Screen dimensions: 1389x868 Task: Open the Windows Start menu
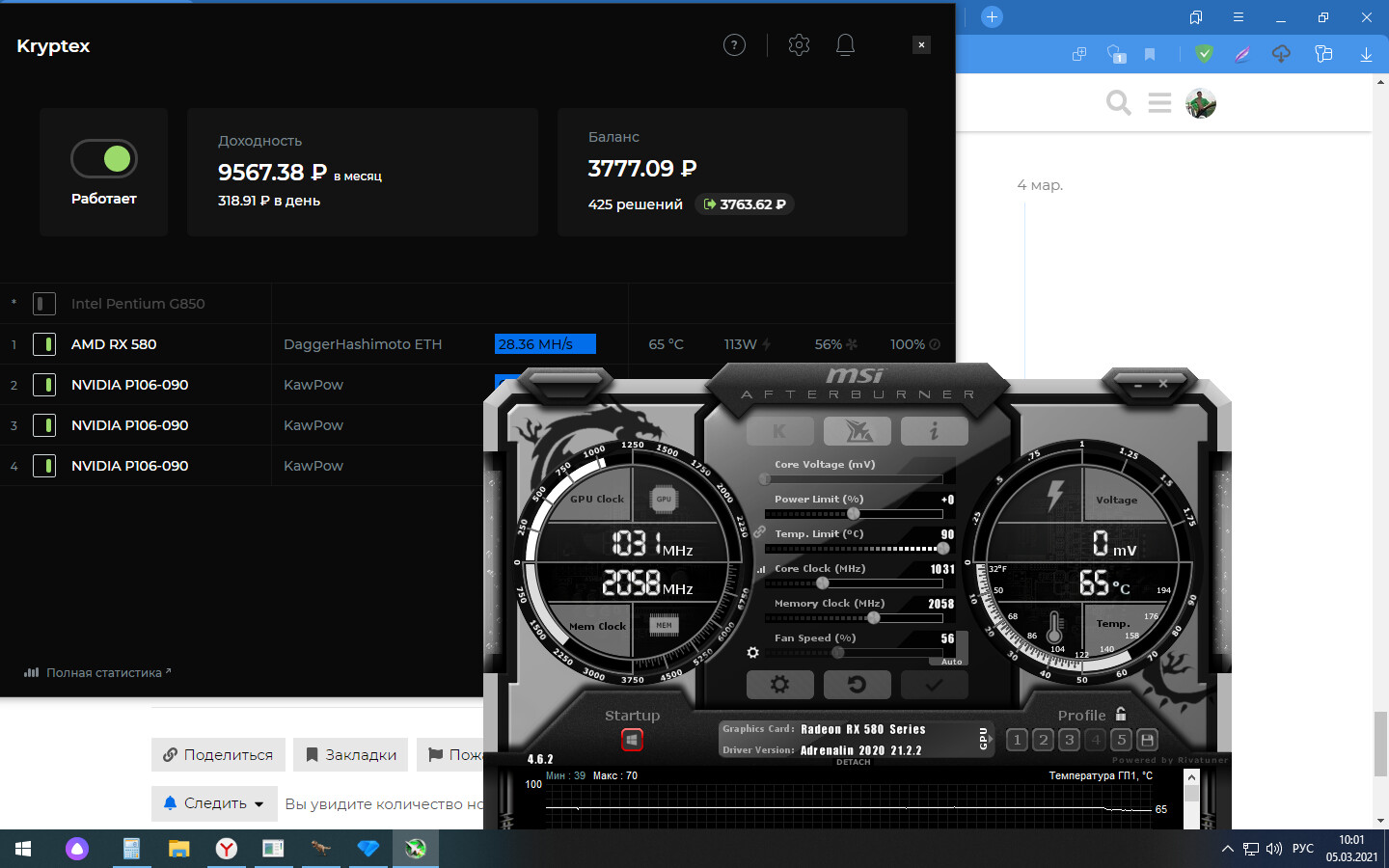[x=23, y=849]
